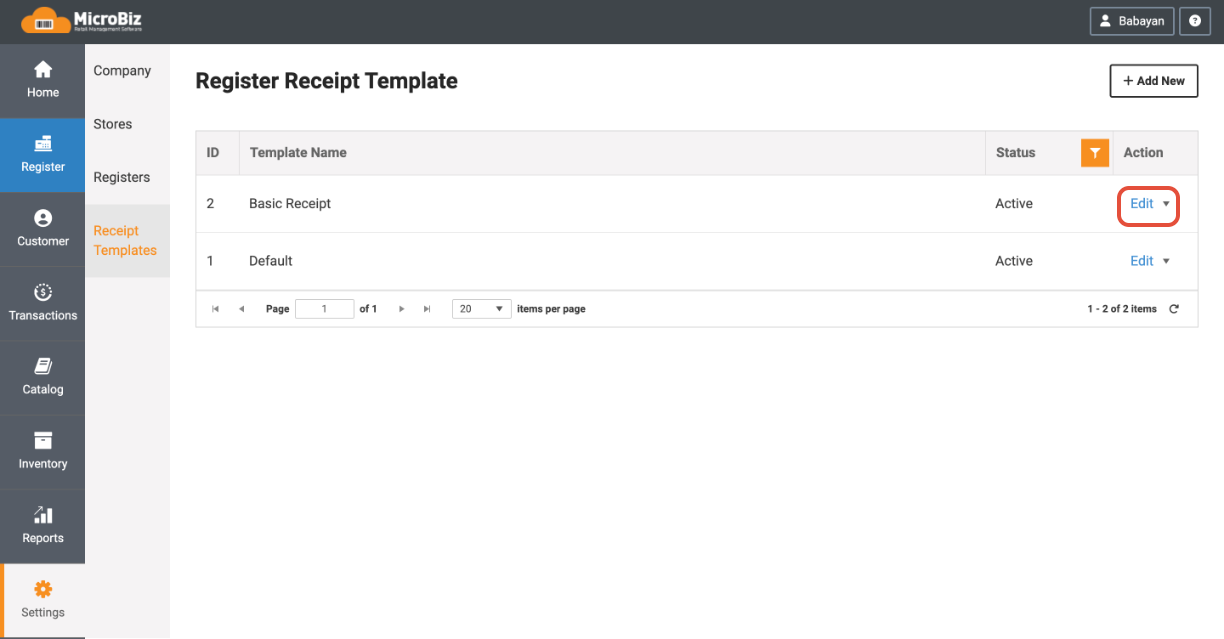
Task: Click the 1 - 2 of 2 items text
Action: [x=1122, y=309]
